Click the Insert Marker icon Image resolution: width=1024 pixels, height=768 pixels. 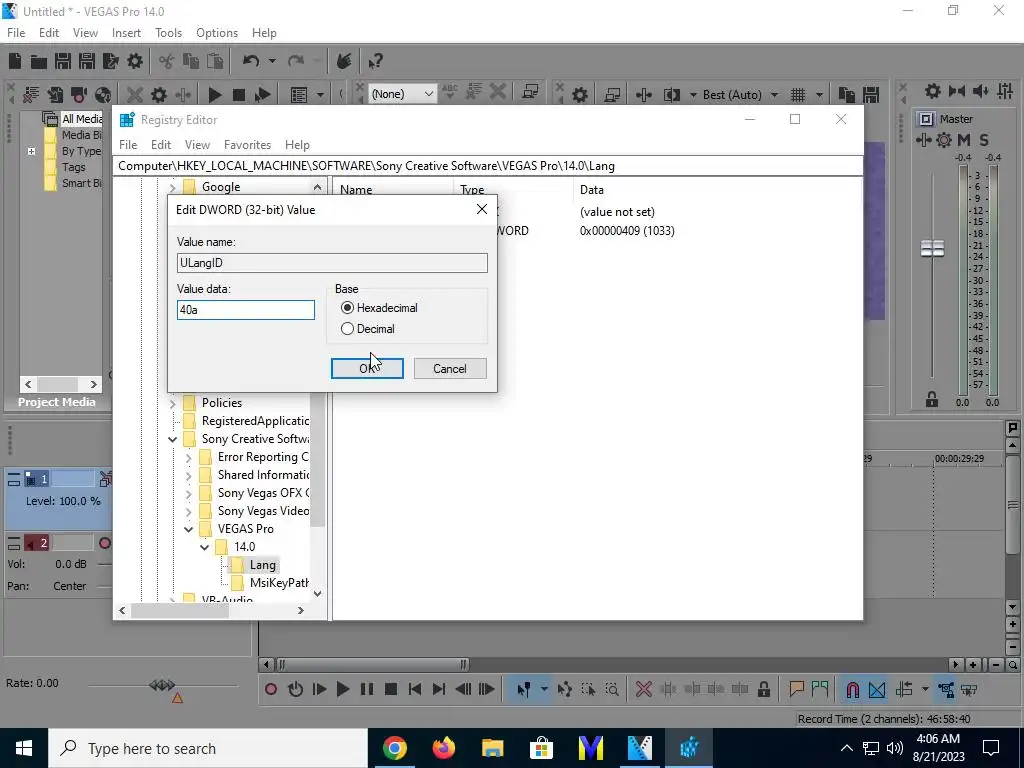pyautogui.click(x=796, y=689)
